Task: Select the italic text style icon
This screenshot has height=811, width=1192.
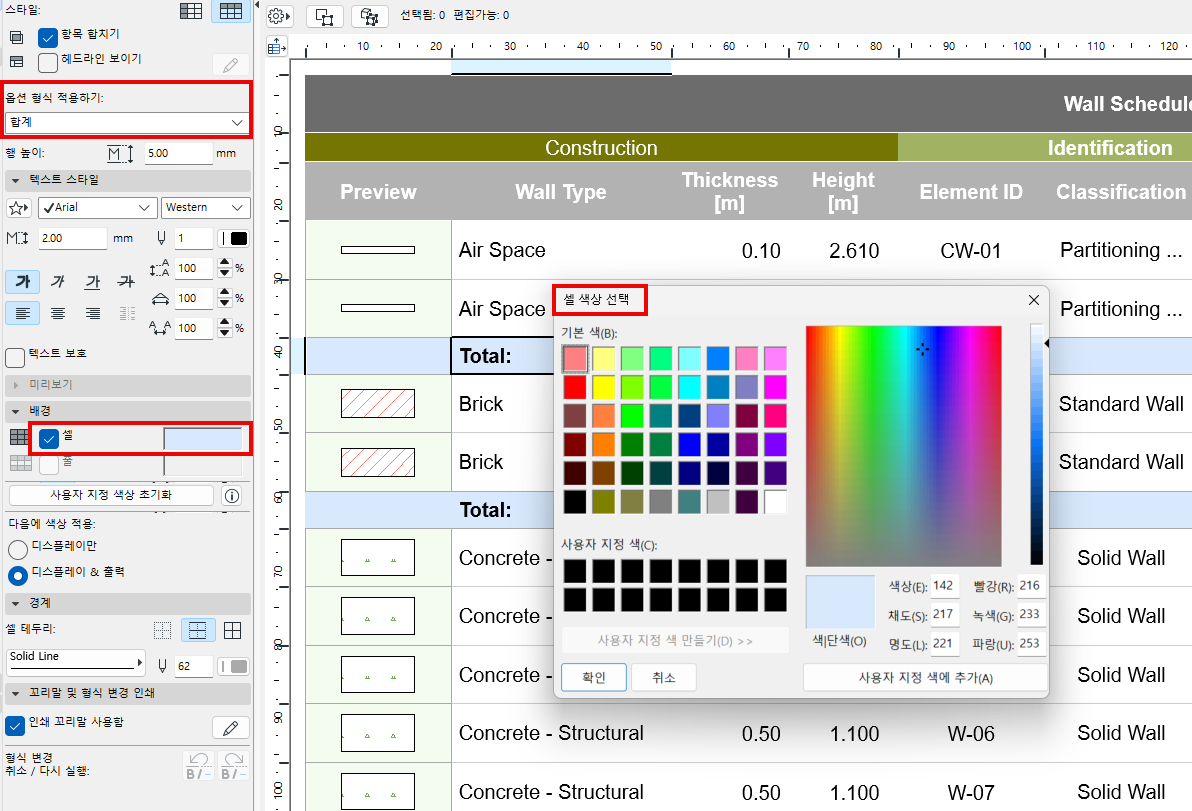Action: point(58,282)
